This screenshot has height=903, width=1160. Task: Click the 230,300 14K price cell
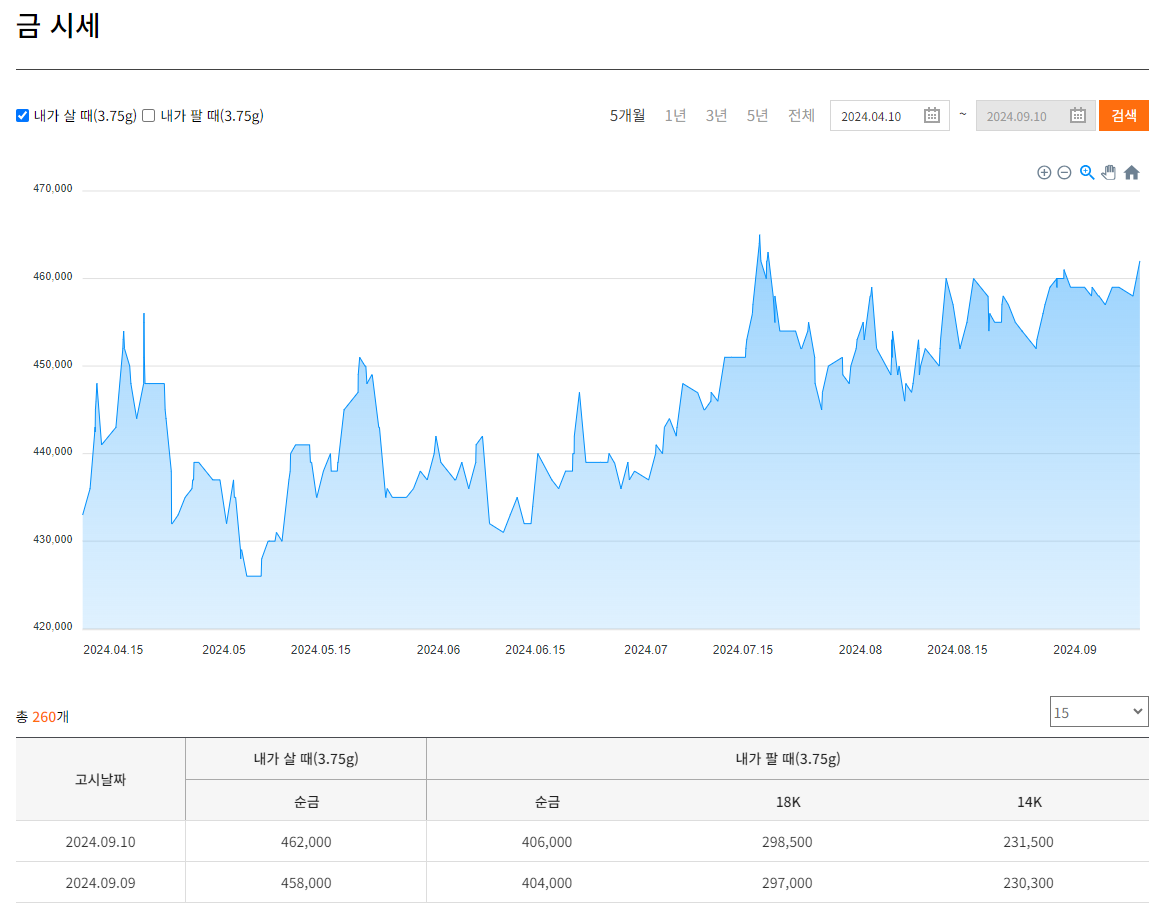1028,882
